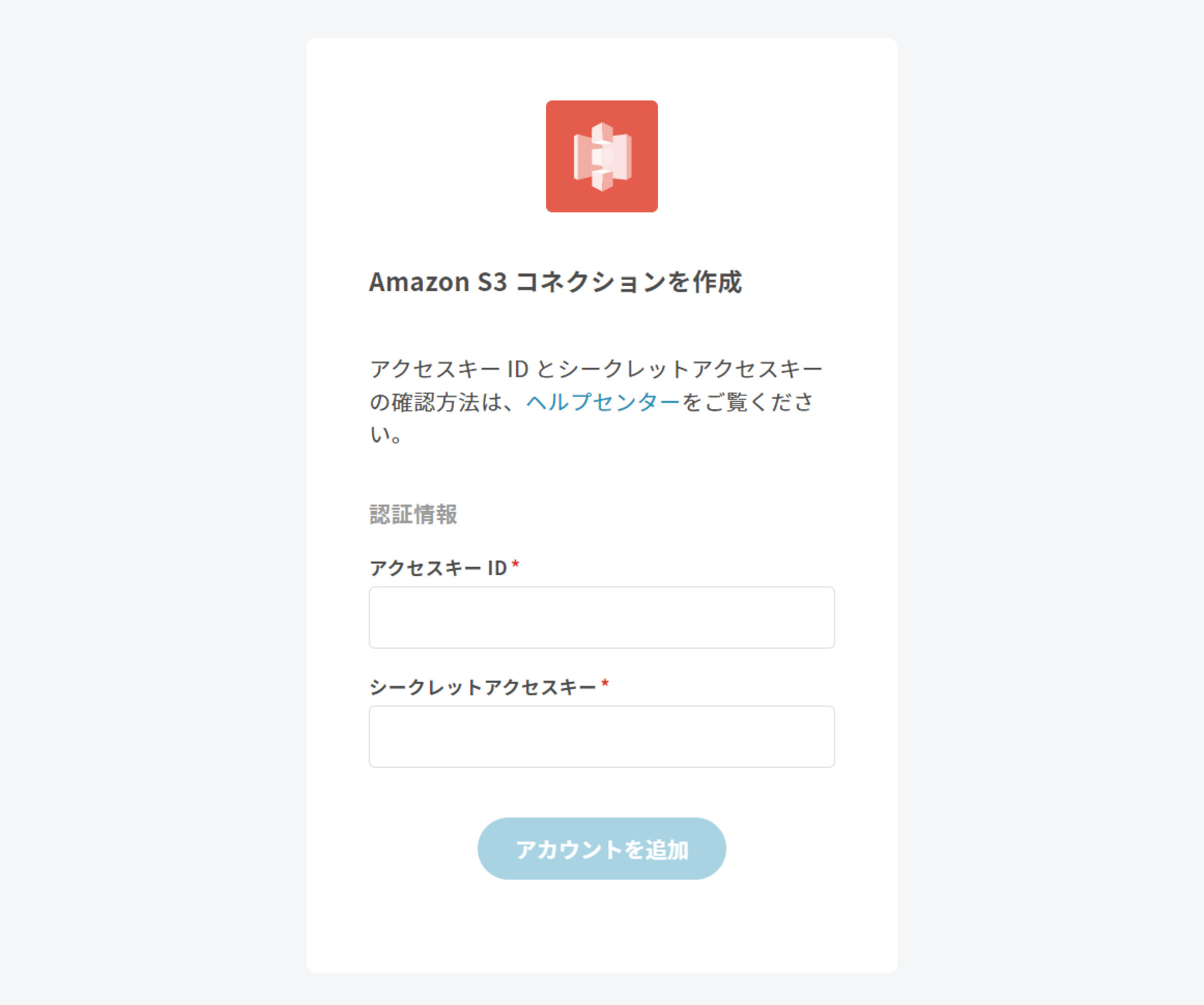Click the 認証情報 section heading

[x=413, y=514]
